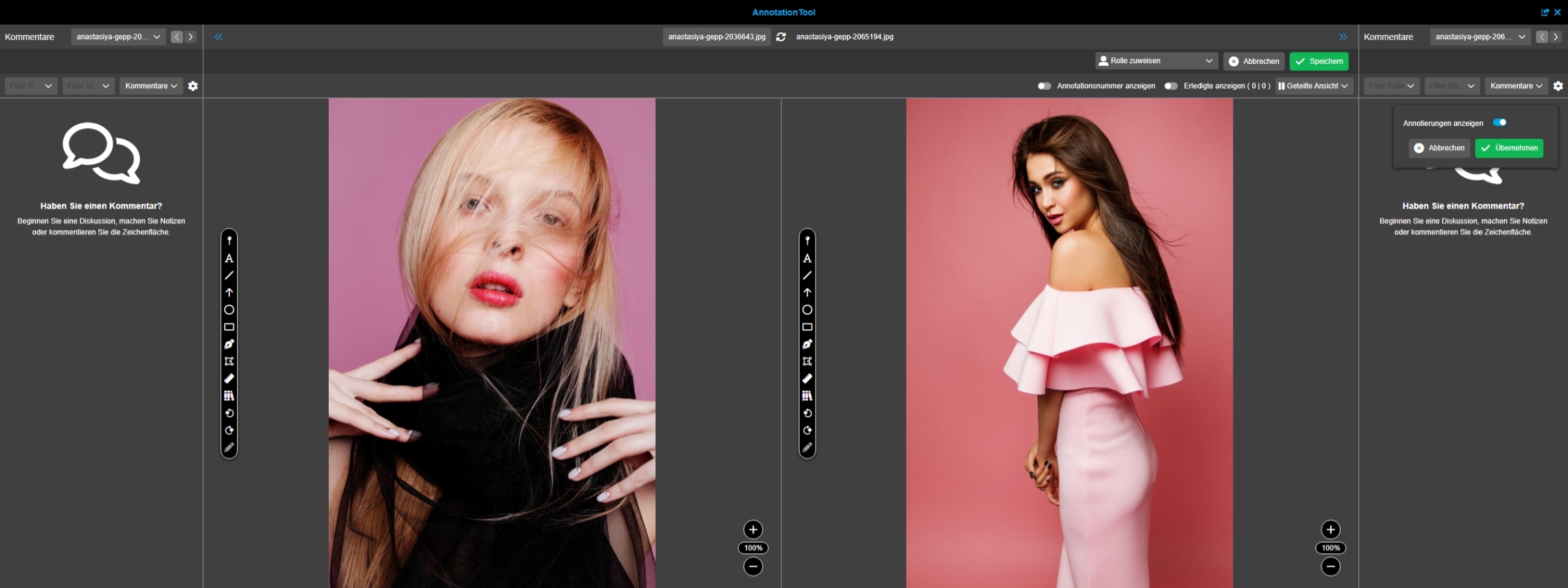This screenshot has height=588, width=1568.
Task: Pick the circle shape tool in the right image toolbar
Action: (x=807, y=310)
